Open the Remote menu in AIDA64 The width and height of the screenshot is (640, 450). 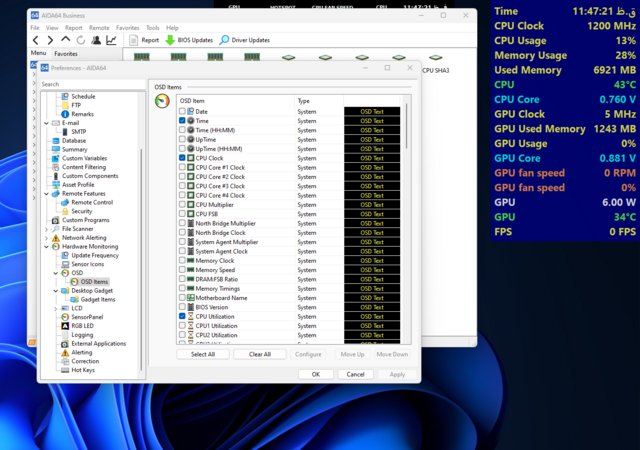coord(99,28)
